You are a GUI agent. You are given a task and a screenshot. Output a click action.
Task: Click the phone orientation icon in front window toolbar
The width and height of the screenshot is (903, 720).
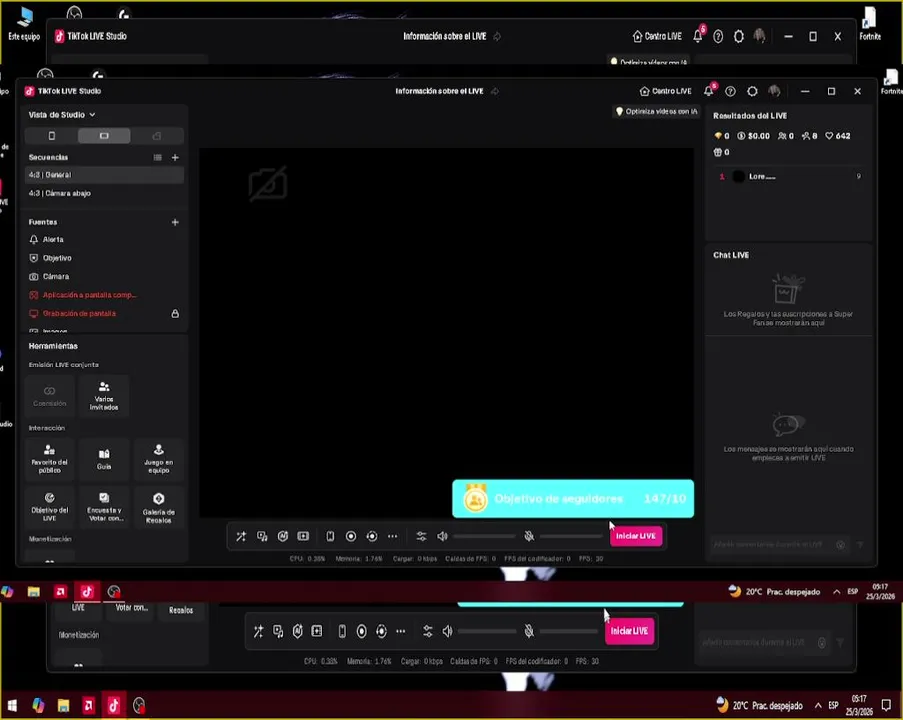(330, 536)
